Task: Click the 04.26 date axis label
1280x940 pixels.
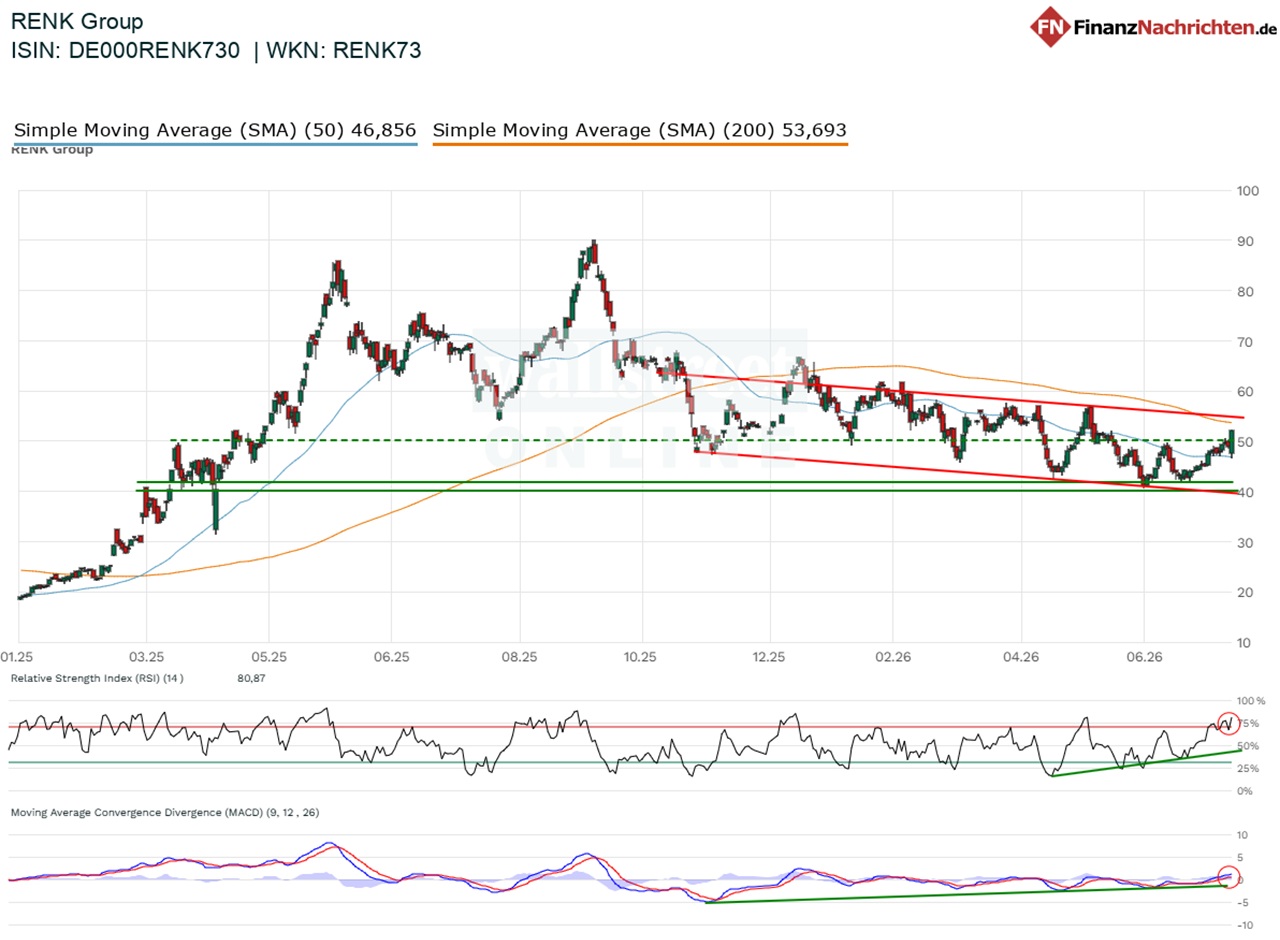Action: [1020, 657]
